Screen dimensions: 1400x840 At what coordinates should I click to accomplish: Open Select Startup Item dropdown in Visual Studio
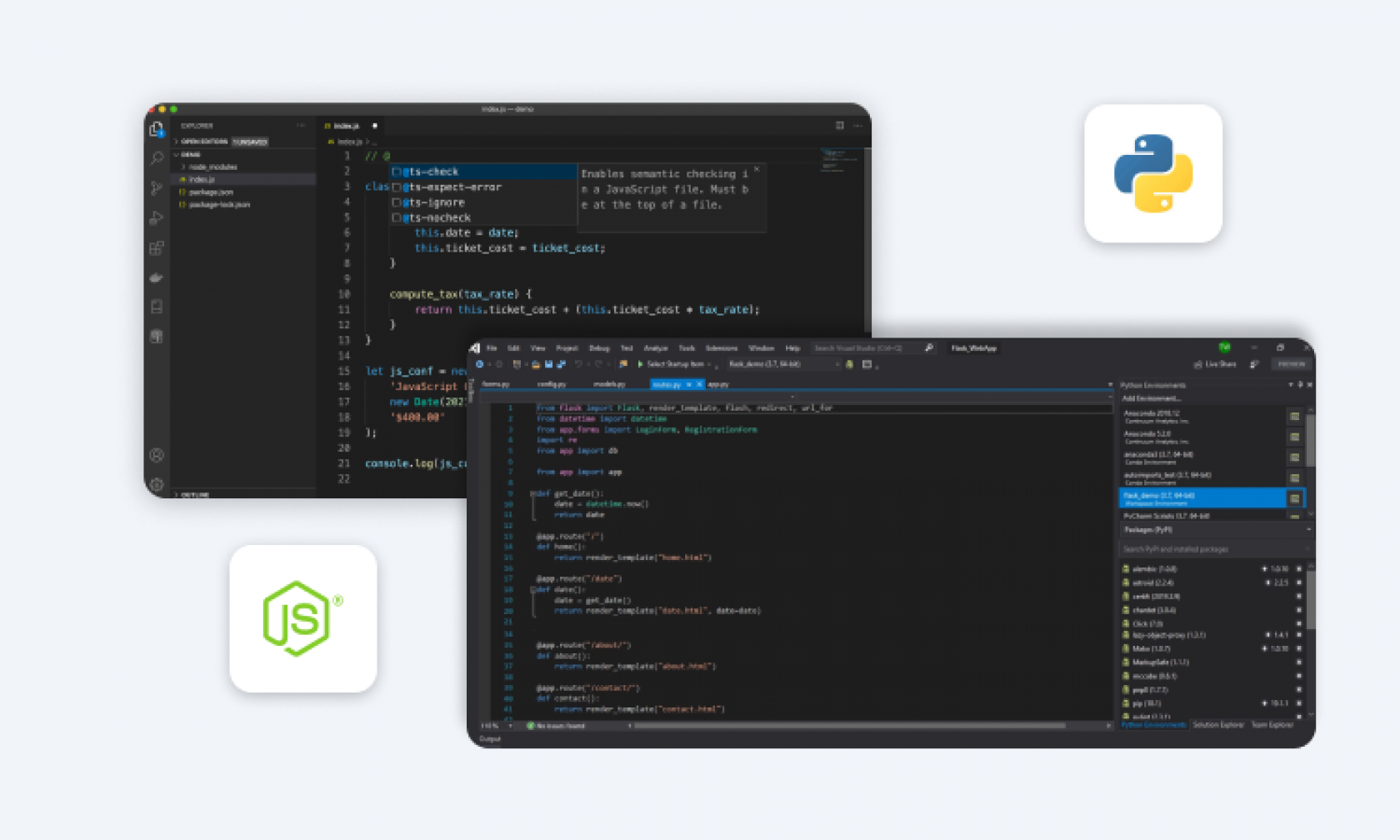click(678, 364)
